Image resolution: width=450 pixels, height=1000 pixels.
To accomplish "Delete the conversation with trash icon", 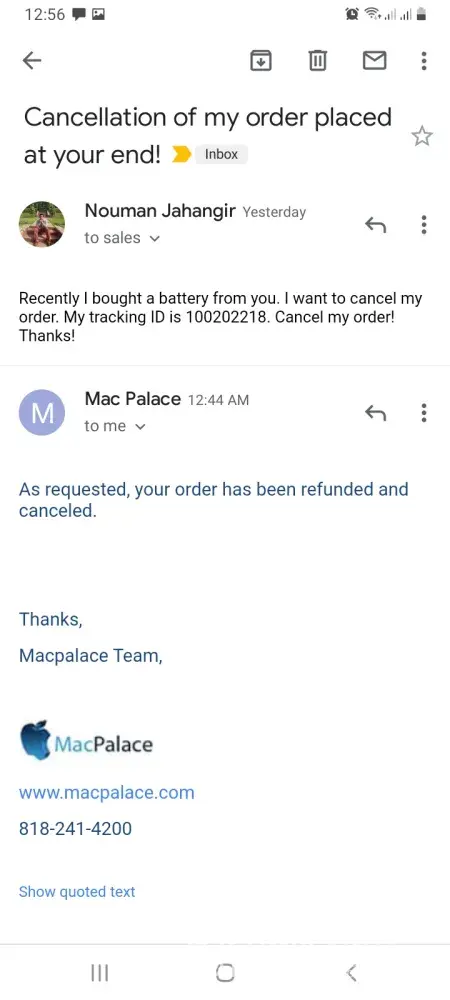I will click(317, 61).
